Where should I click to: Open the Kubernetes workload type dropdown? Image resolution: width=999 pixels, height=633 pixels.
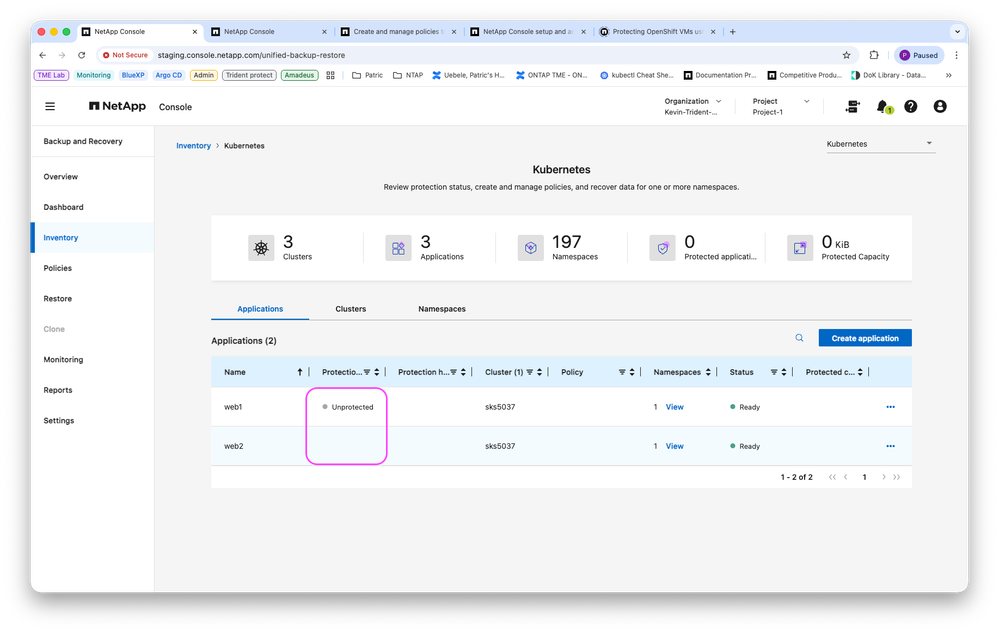(x=880, y=145)
